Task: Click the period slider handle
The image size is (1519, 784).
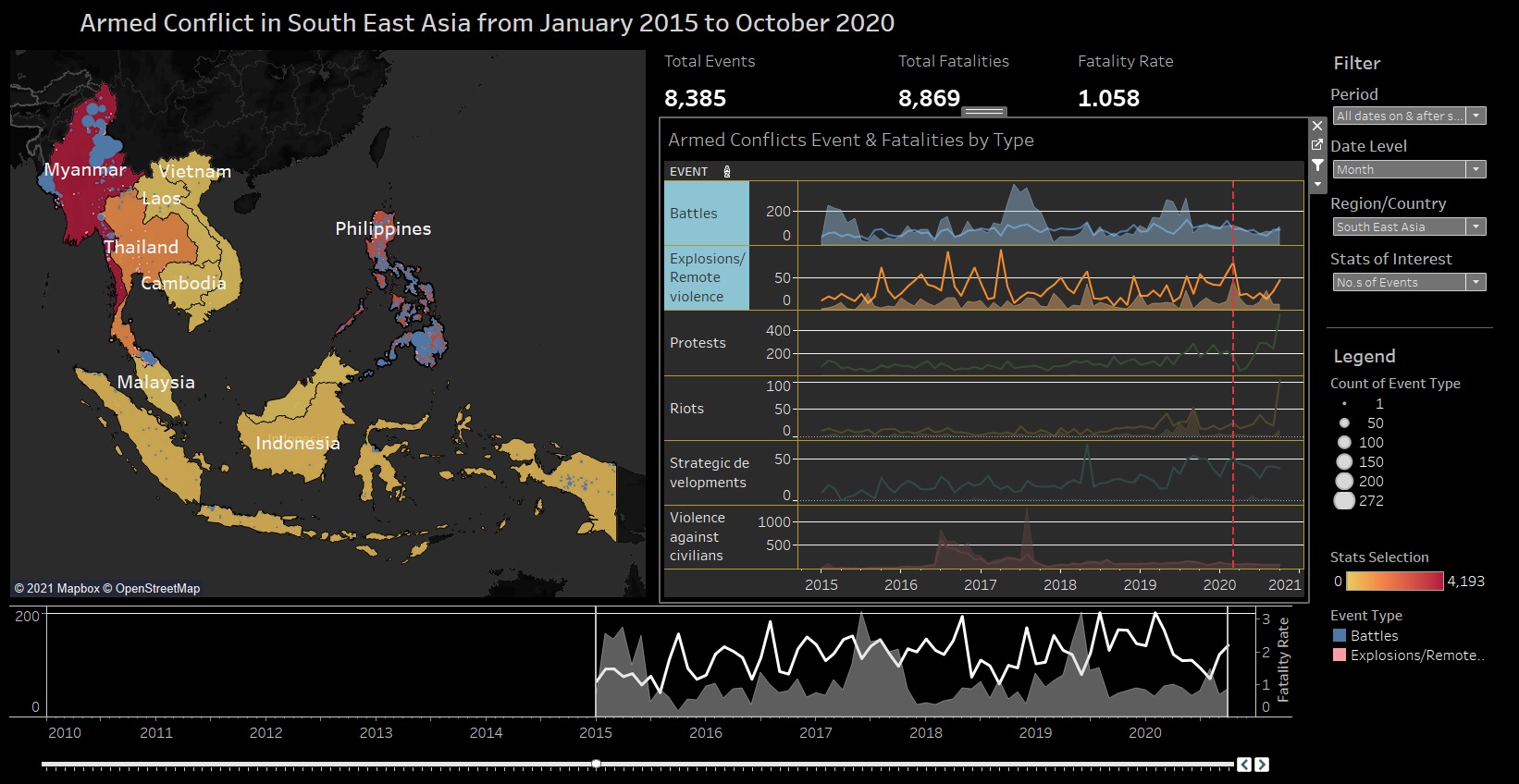Action: click(597, 764)
